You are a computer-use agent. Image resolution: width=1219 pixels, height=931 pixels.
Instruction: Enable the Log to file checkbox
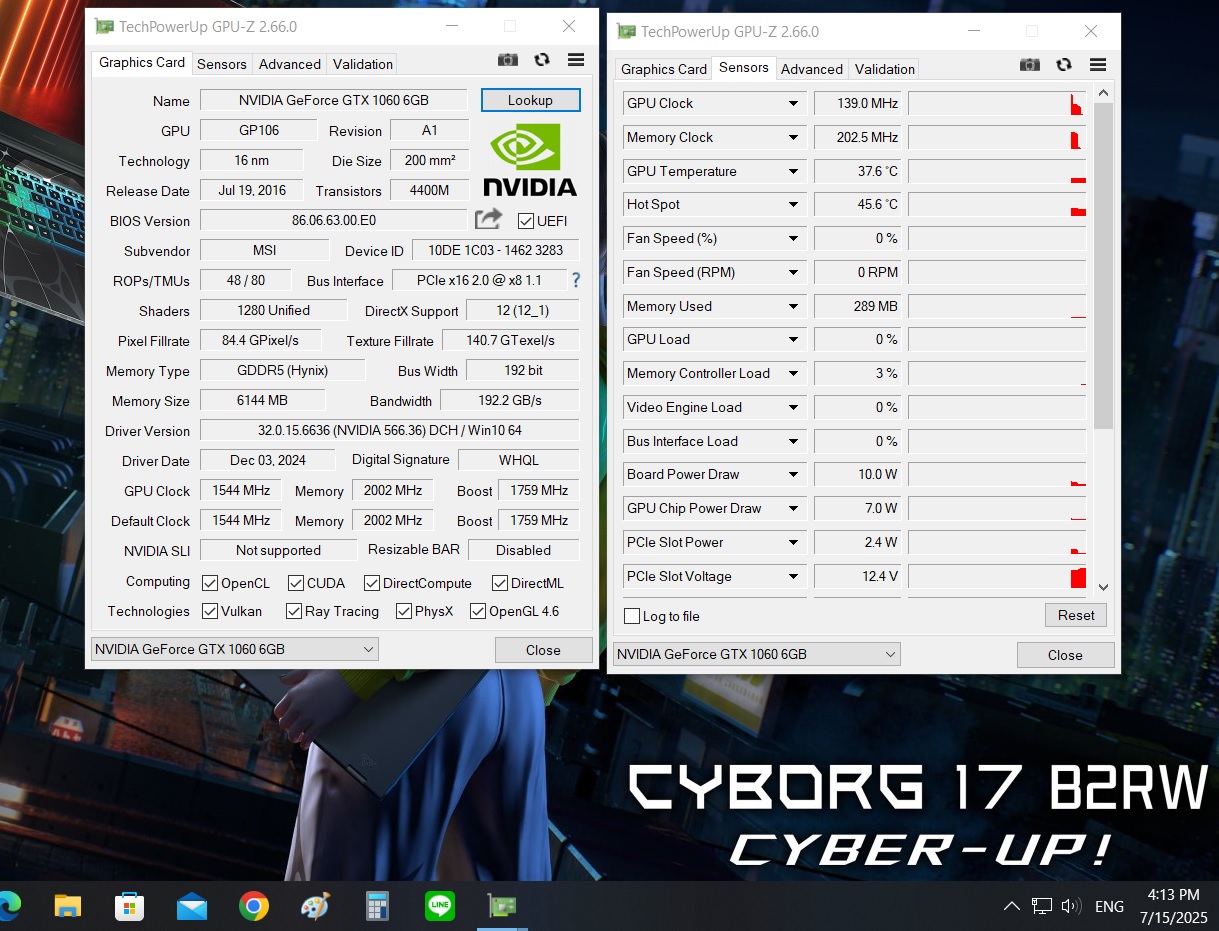(632, 616)
